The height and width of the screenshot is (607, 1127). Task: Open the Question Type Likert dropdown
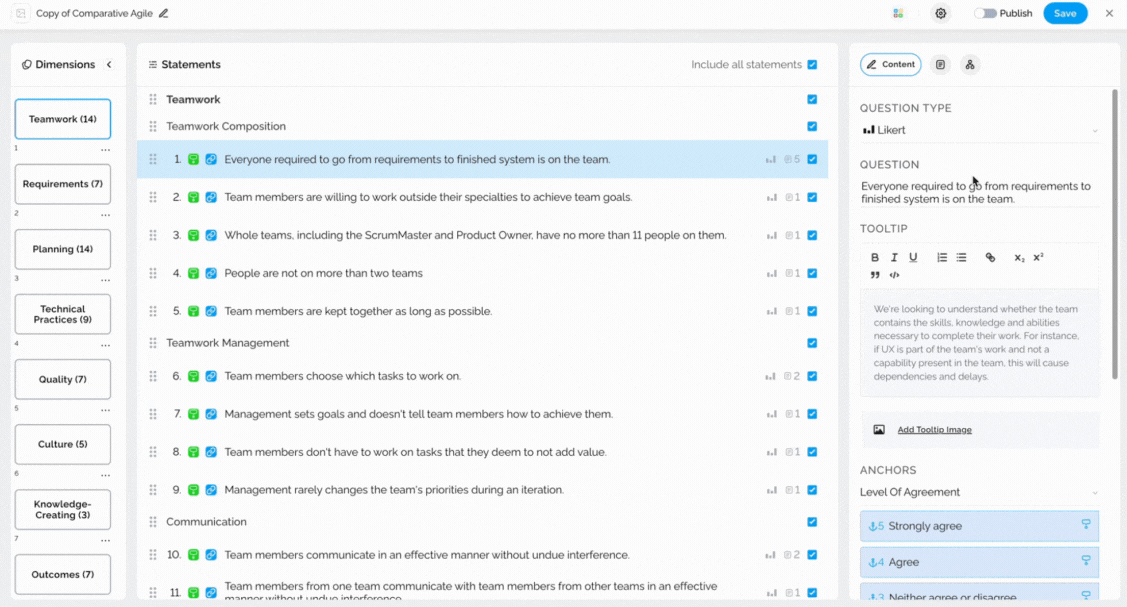(x=979, y=130)
